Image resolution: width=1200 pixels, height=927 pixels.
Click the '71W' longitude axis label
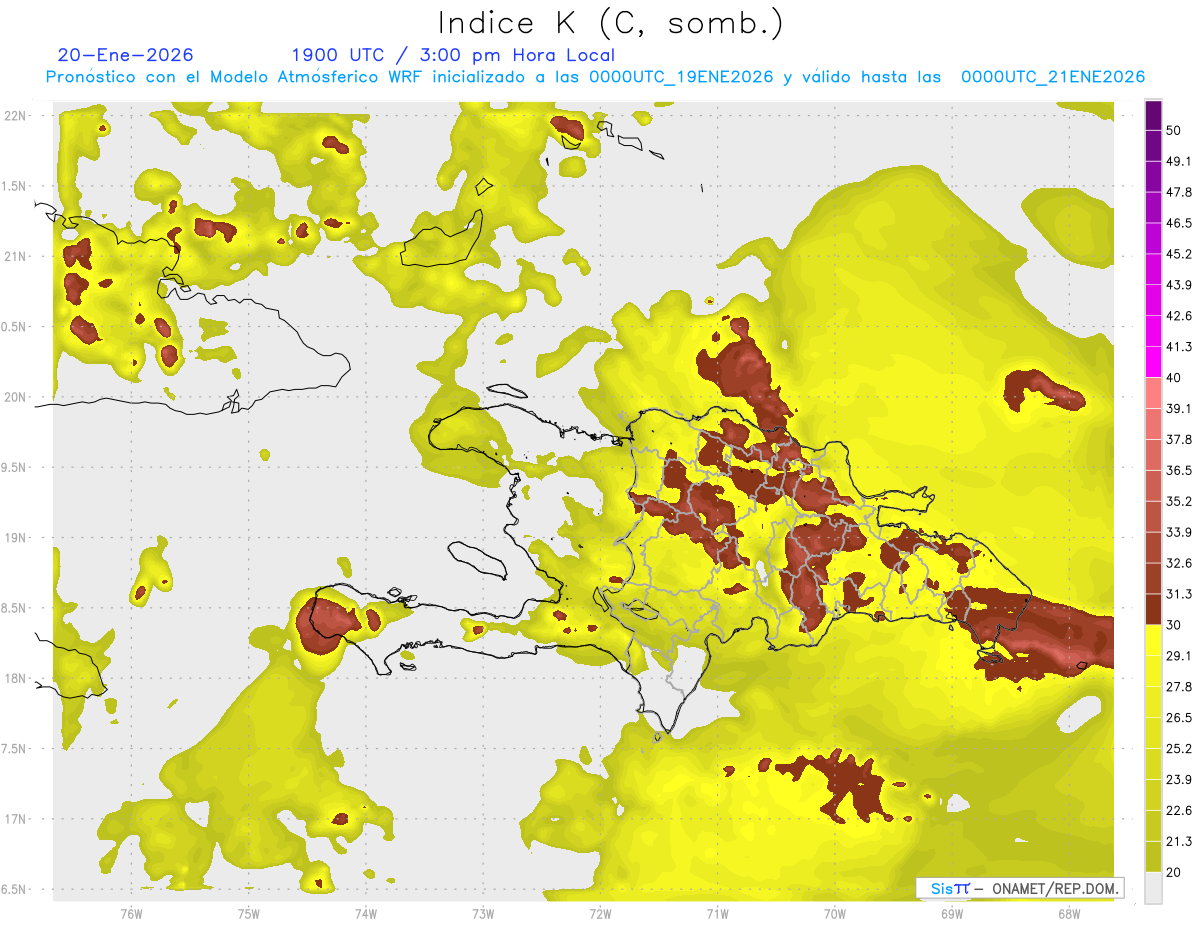[x=717, y=914]
